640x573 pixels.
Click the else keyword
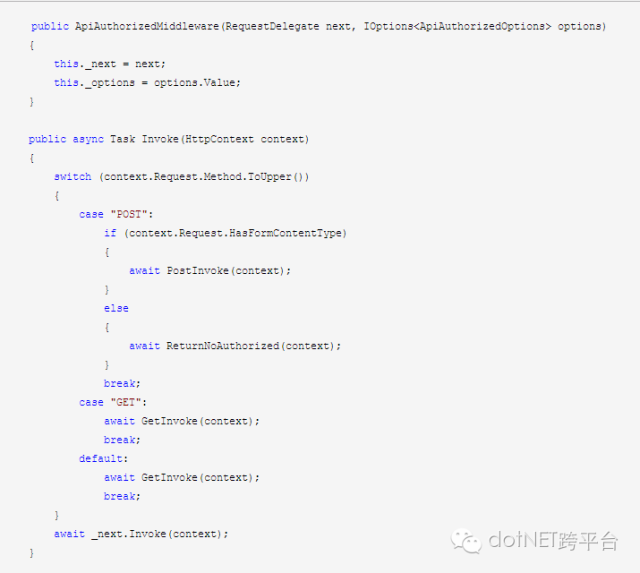click(x=116, y=309)
